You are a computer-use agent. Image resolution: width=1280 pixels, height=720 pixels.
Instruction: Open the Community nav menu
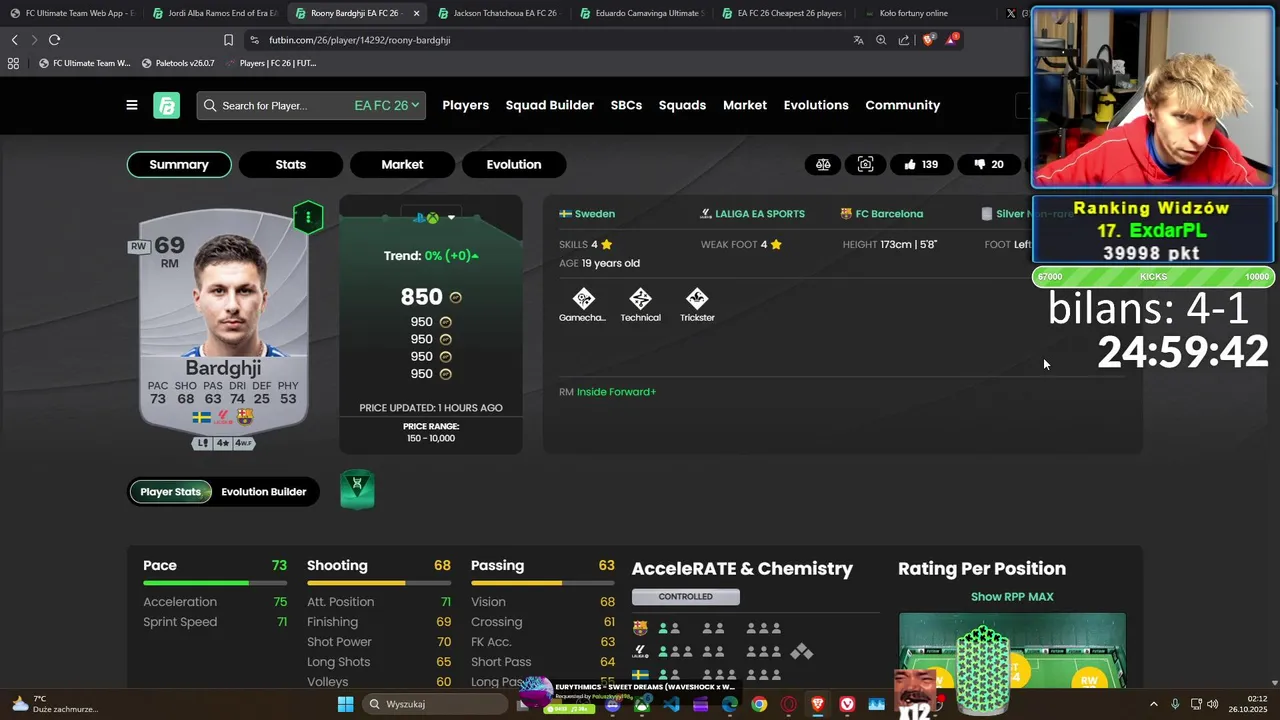pos(903,105)
